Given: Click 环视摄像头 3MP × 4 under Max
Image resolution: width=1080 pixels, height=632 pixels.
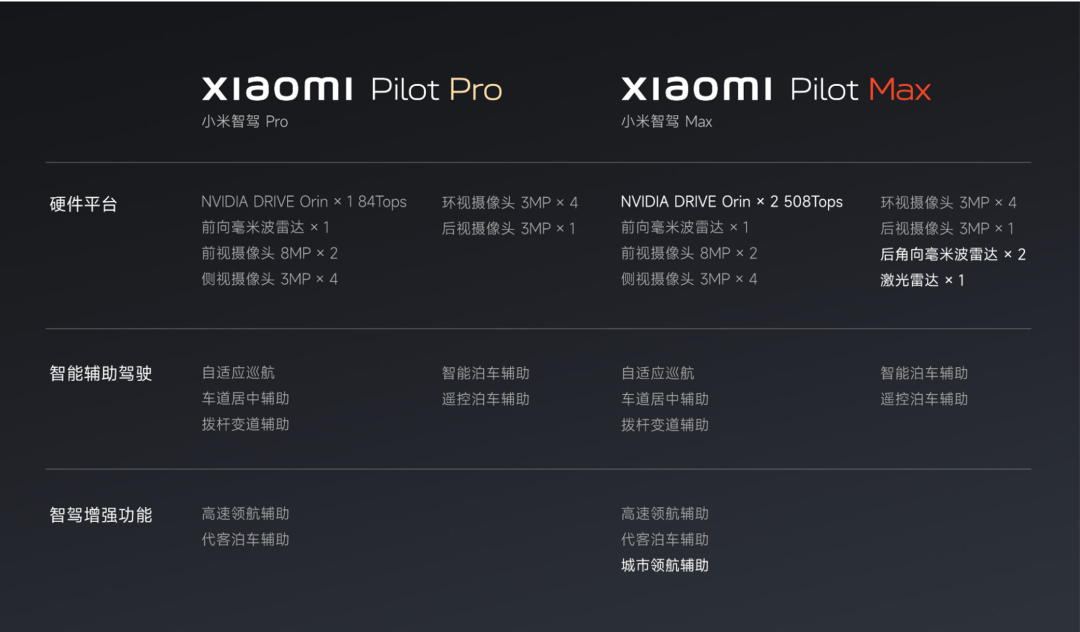Looking at the screenshot, I should tap(948, 202).
